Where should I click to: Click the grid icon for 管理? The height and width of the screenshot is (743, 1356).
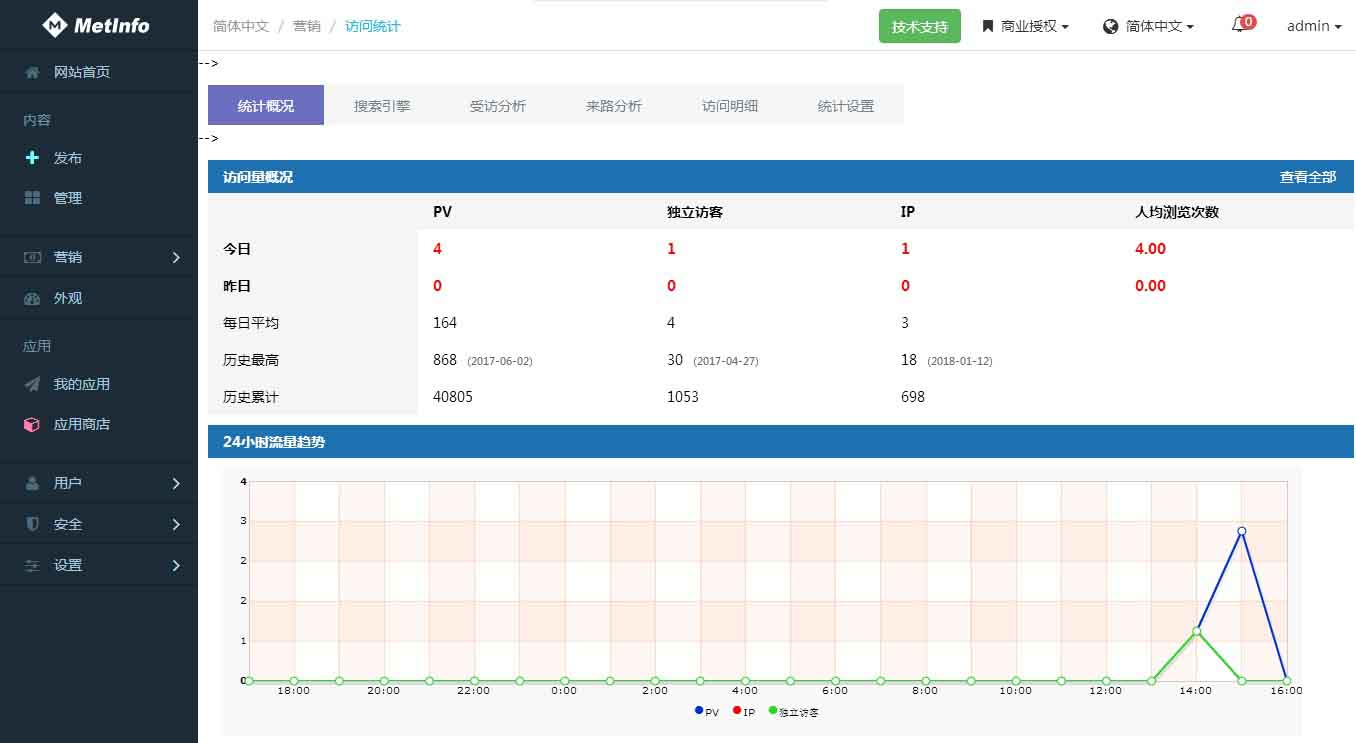[x=32, y=198]
